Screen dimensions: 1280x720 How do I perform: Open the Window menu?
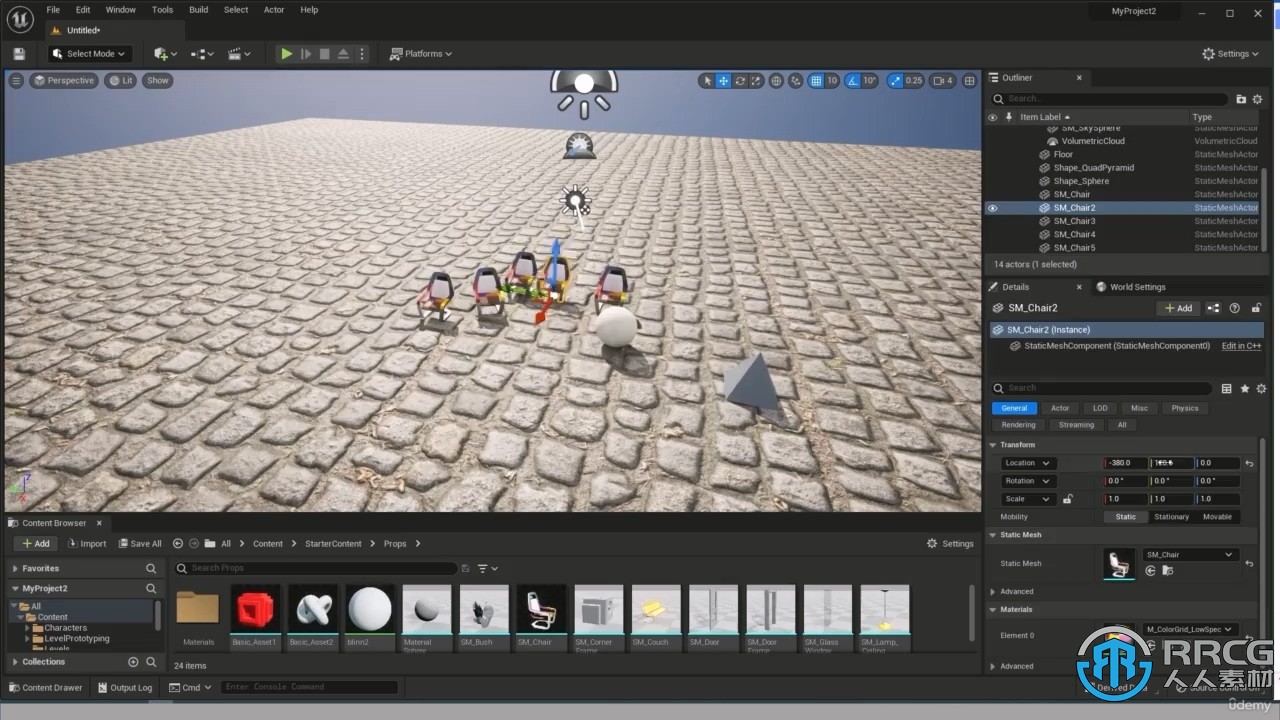[x=121, y=10]
